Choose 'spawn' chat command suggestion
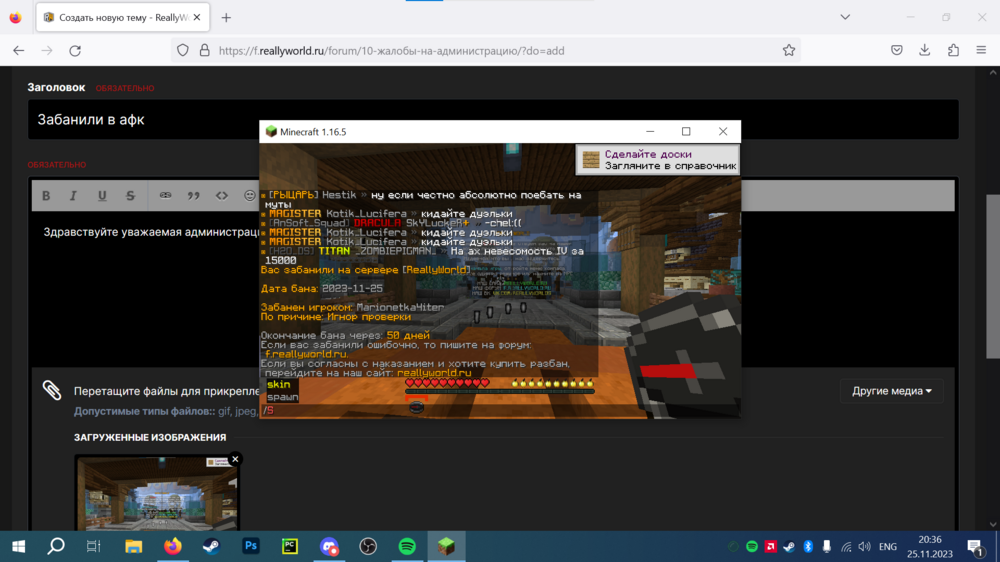This screenshot has height=562, width=1000. tap(283, 397)
